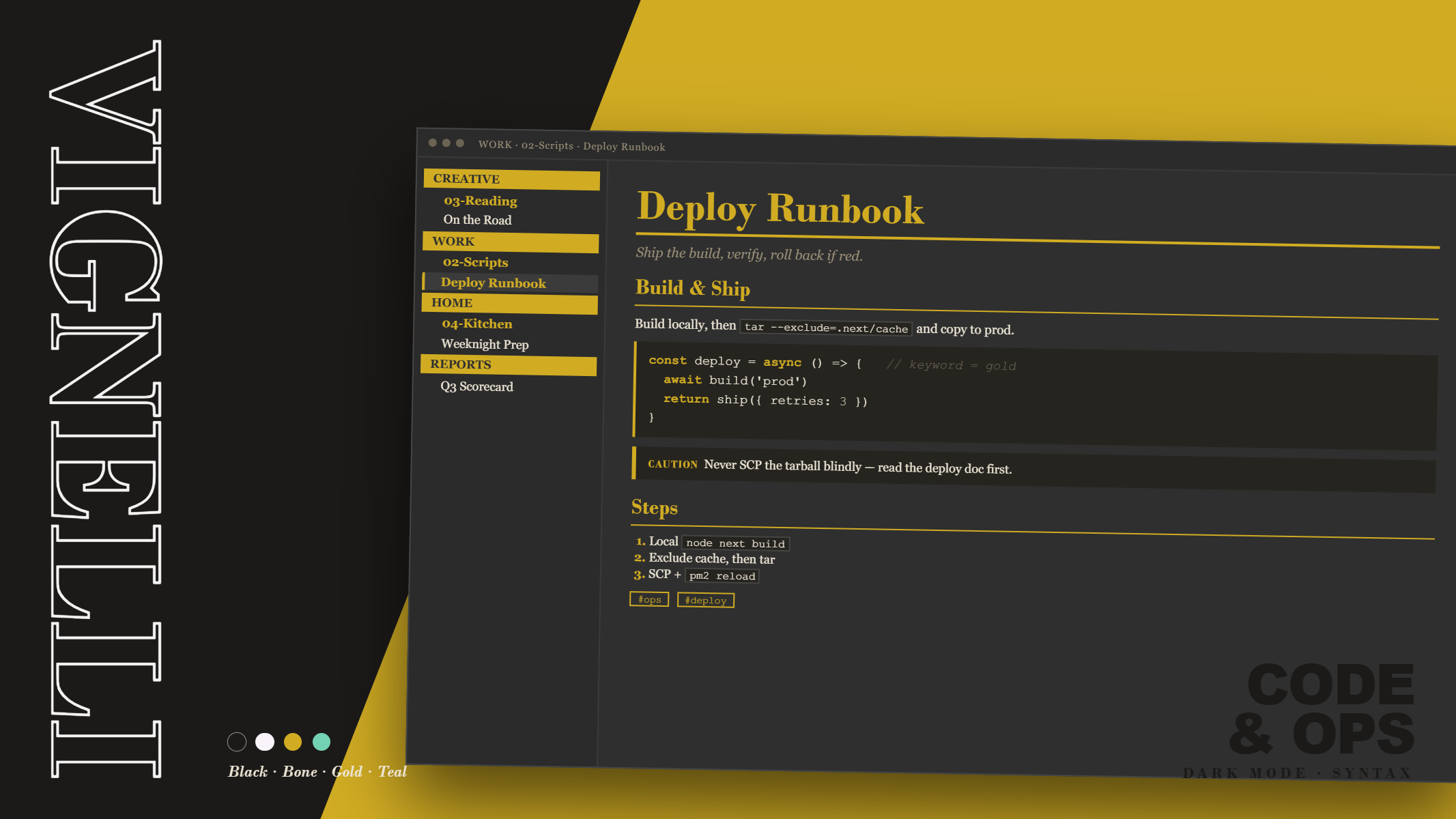Open the WORK section header
Screen dimensions: 1456x819
[x=511, y=242]
